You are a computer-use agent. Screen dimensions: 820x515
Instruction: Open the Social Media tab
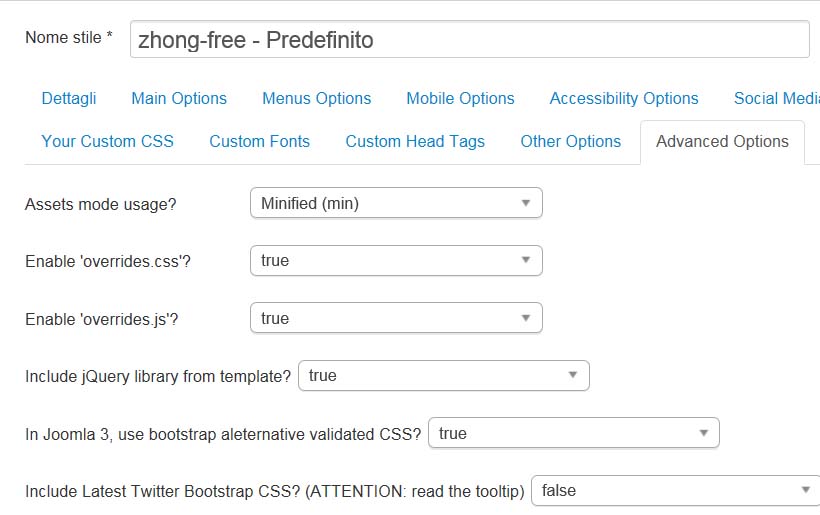(776, 98)
